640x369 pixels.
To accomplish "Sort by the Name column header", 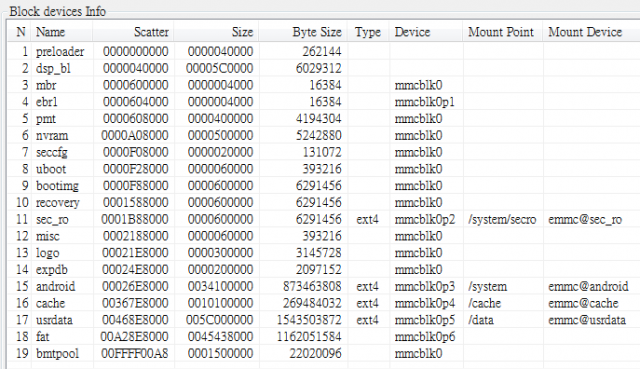I will tap(50, 32).
